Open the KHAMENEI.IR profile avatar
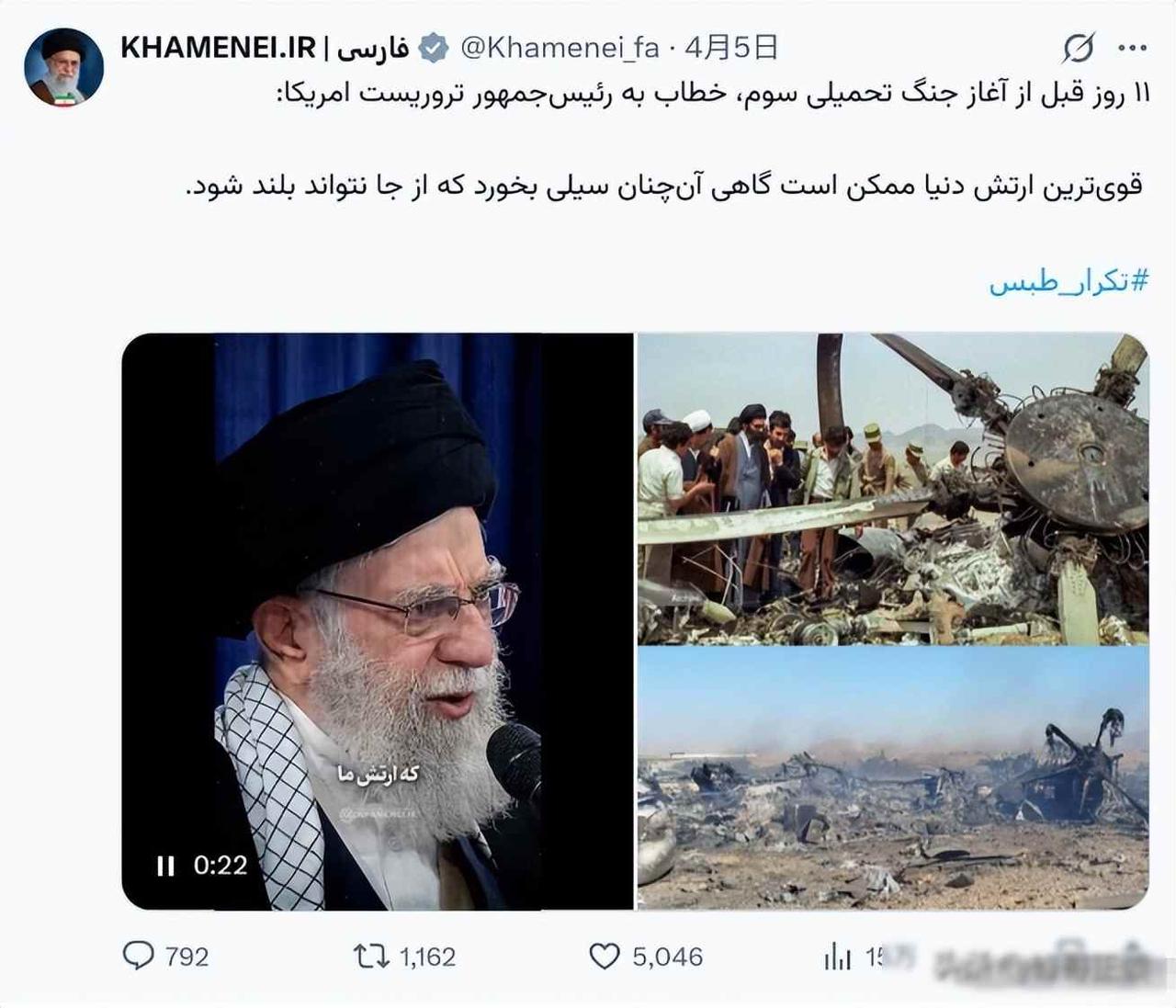1176x1008 pixels. (x=63, y=66)
